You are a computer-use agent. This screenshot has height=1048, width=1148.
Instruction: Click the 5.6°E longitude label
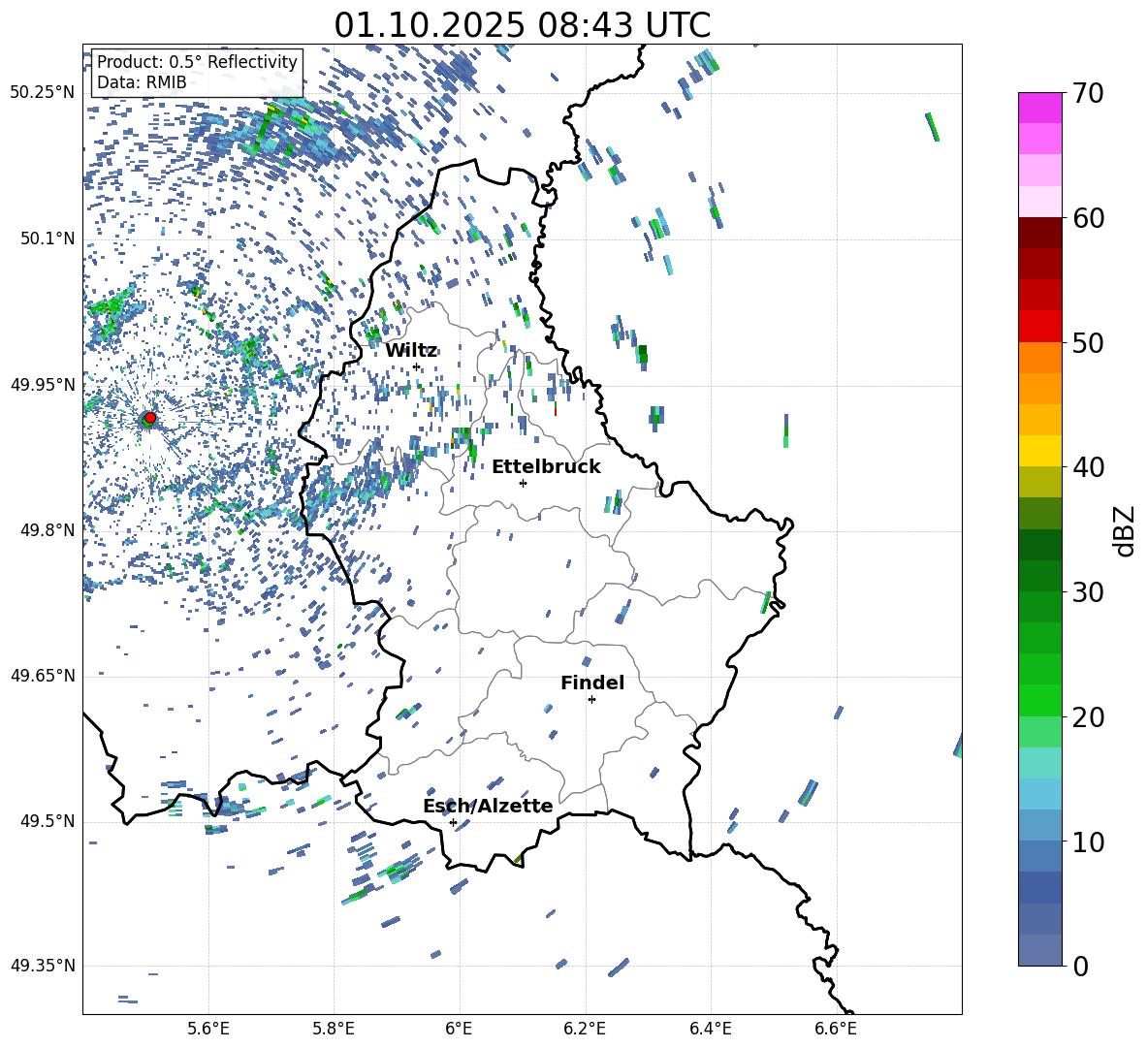(208, 1029)
